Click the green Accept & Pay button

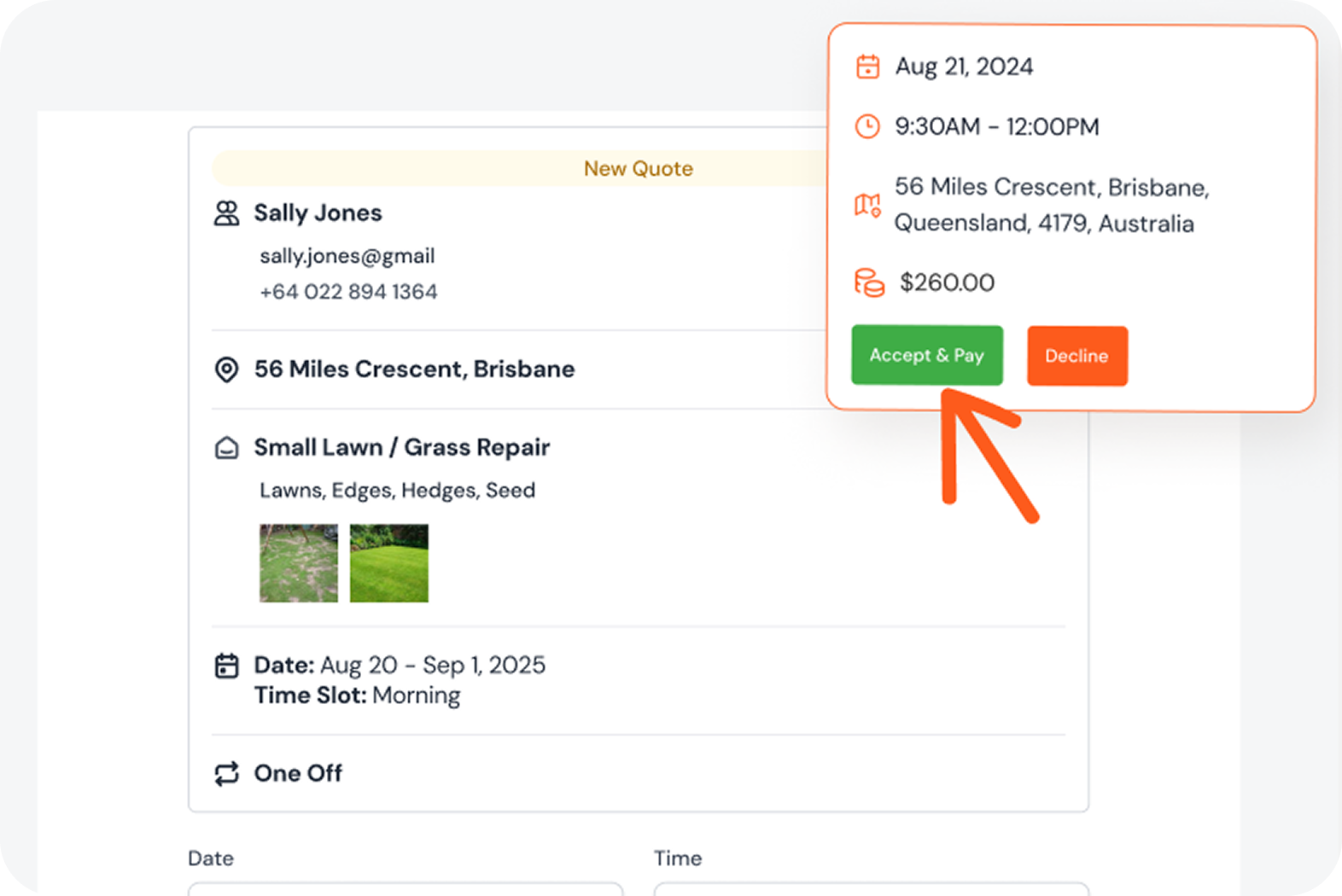(926, 355)
